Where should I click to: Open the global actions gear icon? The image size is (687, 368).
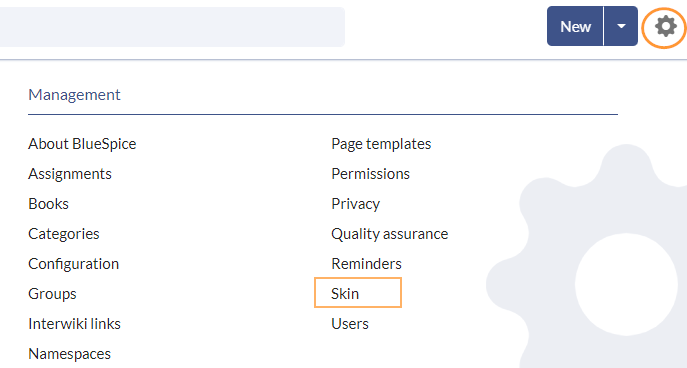click(665, 27)
